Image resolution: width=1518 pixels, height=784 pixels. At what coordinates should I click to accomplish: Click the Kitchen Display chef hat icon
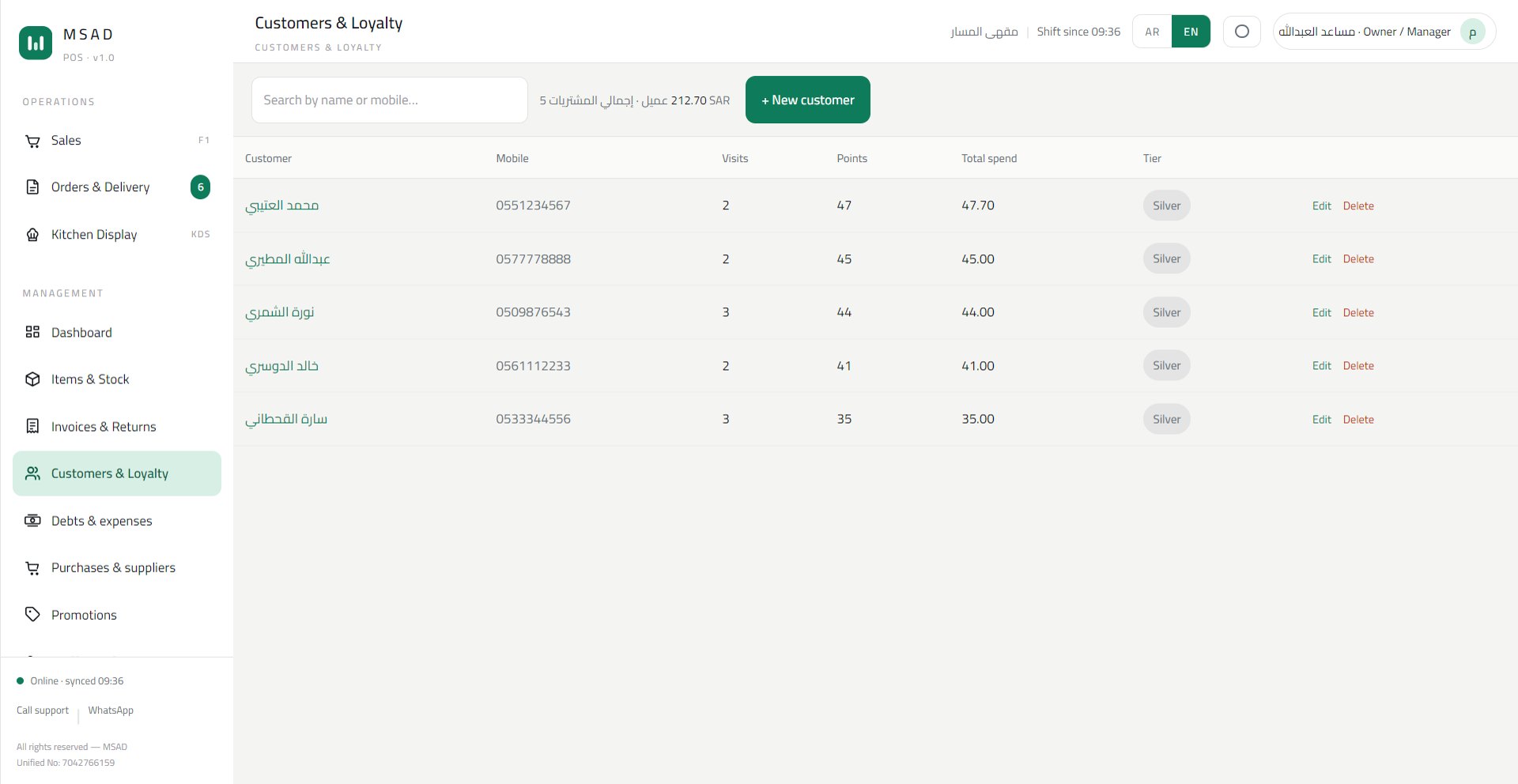(32, 235)
